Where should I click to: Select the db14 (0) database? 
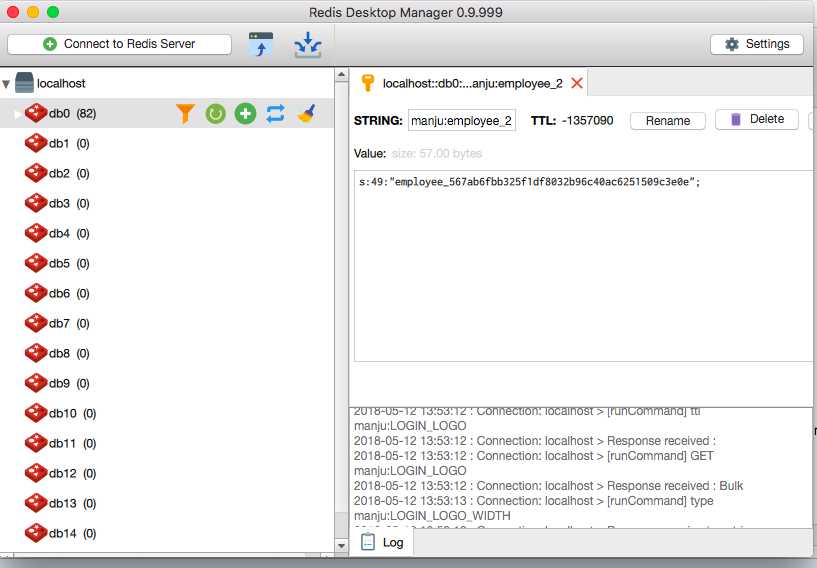click(166, 533)
